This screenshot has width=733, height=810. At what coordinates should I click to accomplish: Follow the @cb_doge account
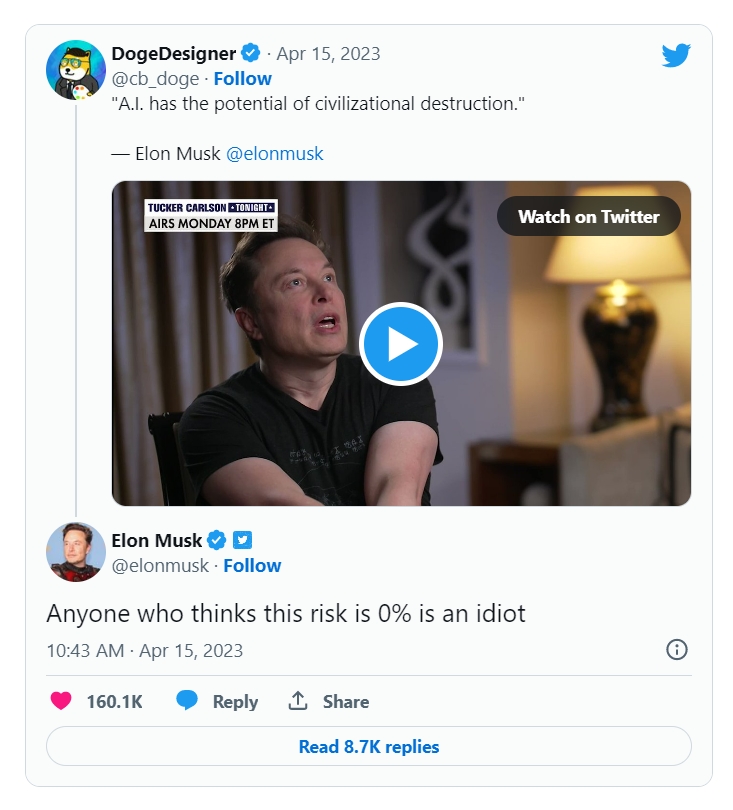point(242,79)
